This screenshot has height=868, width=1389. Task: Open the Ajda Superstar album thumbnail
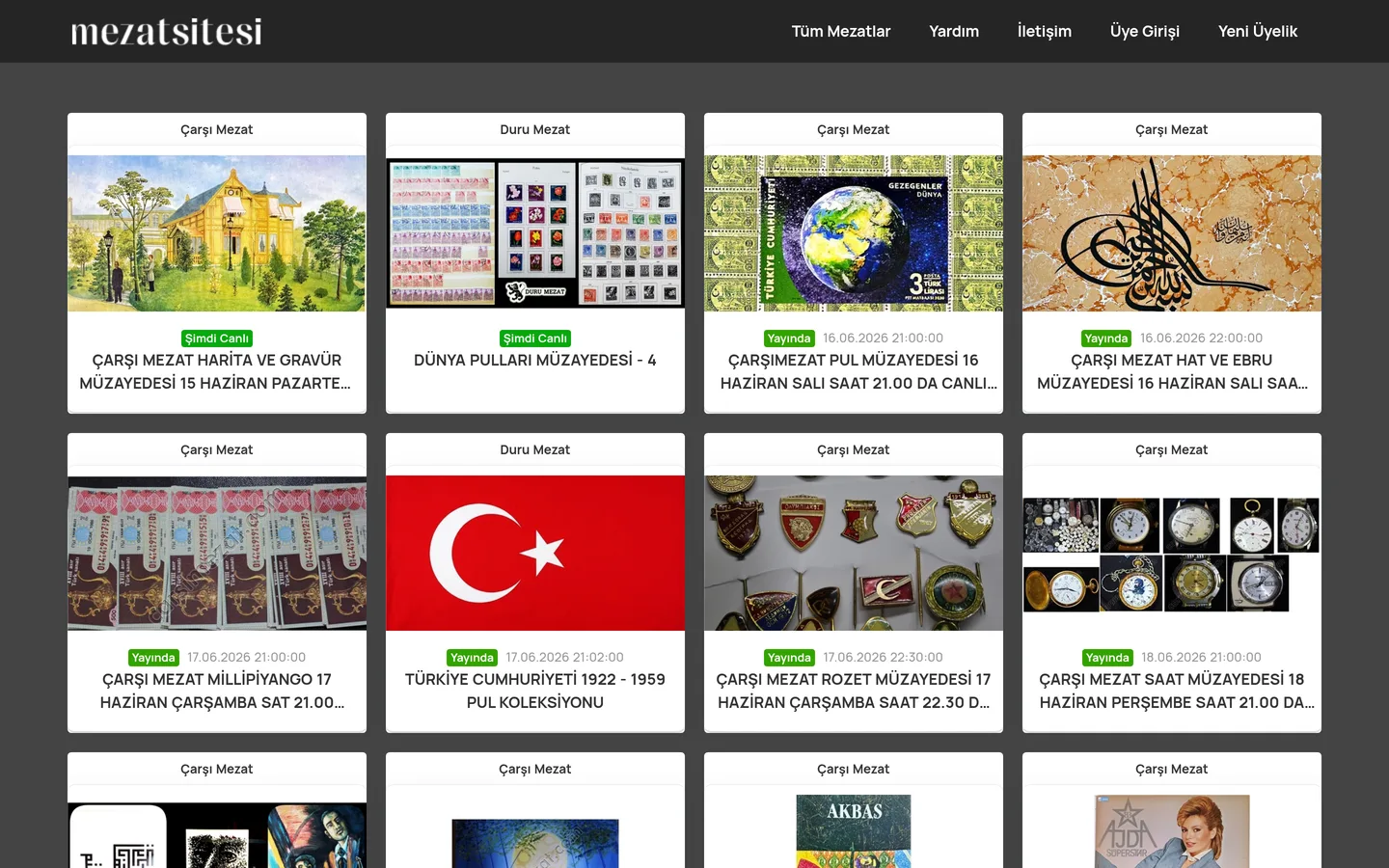click(x=1172, y=831)
